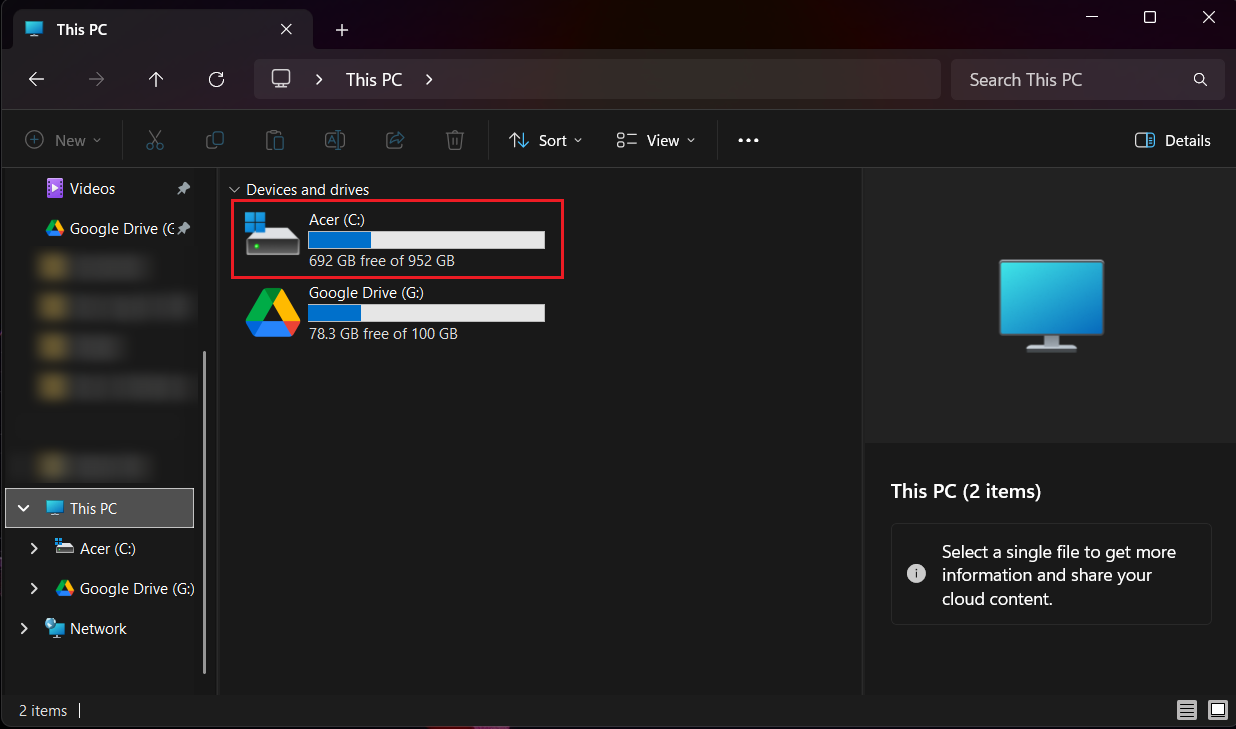
Task: Open the See more ellipsis menu
Action: point(748,140)
